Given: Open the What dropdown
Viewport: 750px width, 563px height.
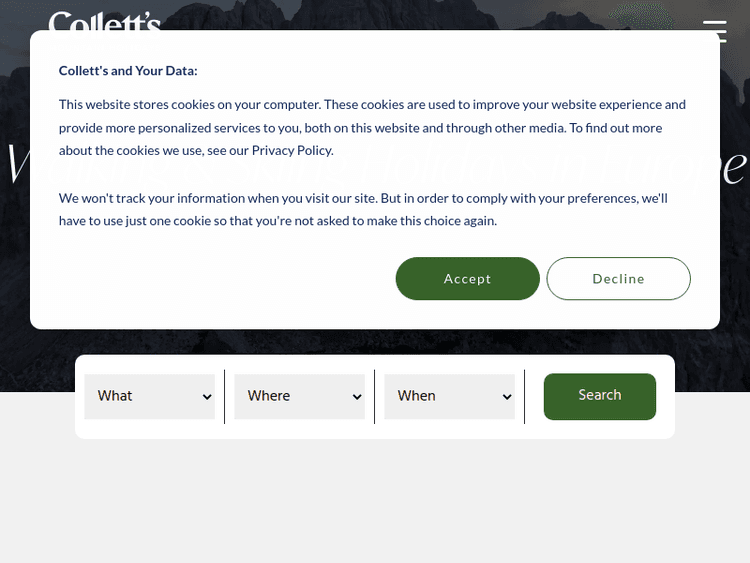Looking at the screenshot, I should pyautogui.click(x=149, y=396).
